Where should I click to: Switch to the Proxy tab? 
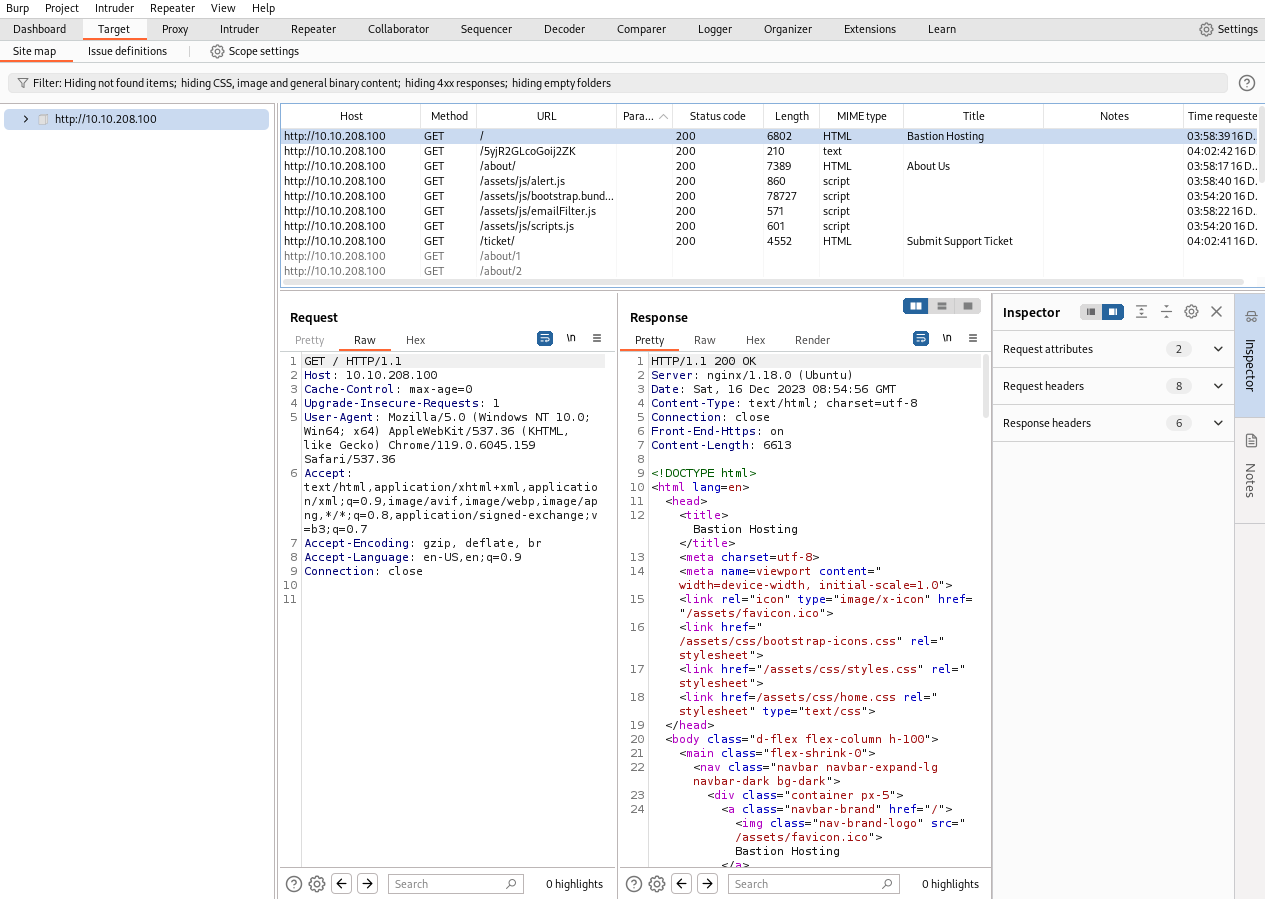(175, 29)
